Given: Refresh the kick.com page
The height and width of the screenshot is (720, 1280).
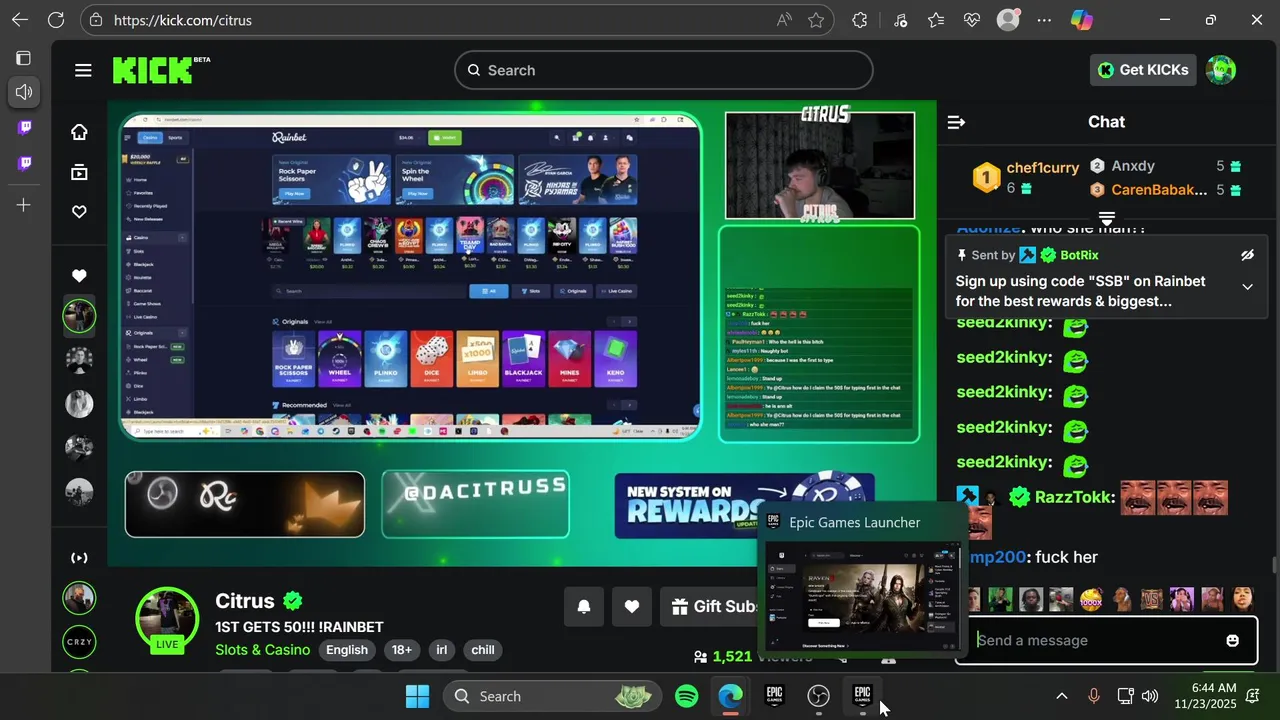Looking at the screenshot, I should [56, 20].
